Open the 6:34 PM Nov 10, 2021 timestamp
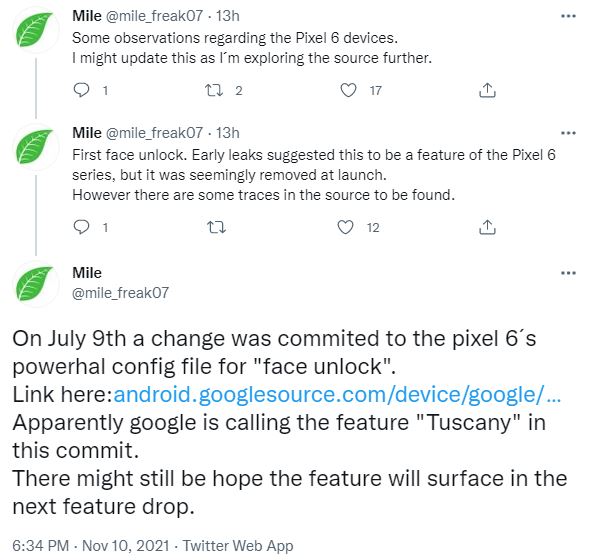Screen dimensions: 589x560 (91, 545)
